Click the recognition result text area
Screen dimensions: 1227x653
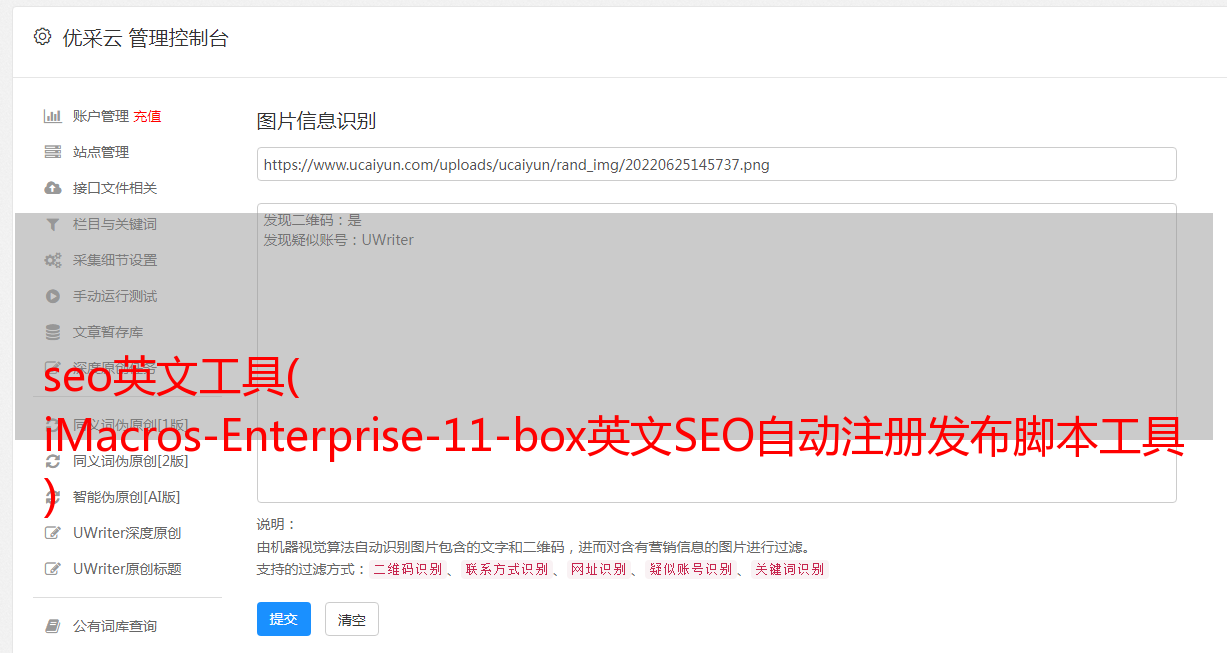(x=716, y=353)
